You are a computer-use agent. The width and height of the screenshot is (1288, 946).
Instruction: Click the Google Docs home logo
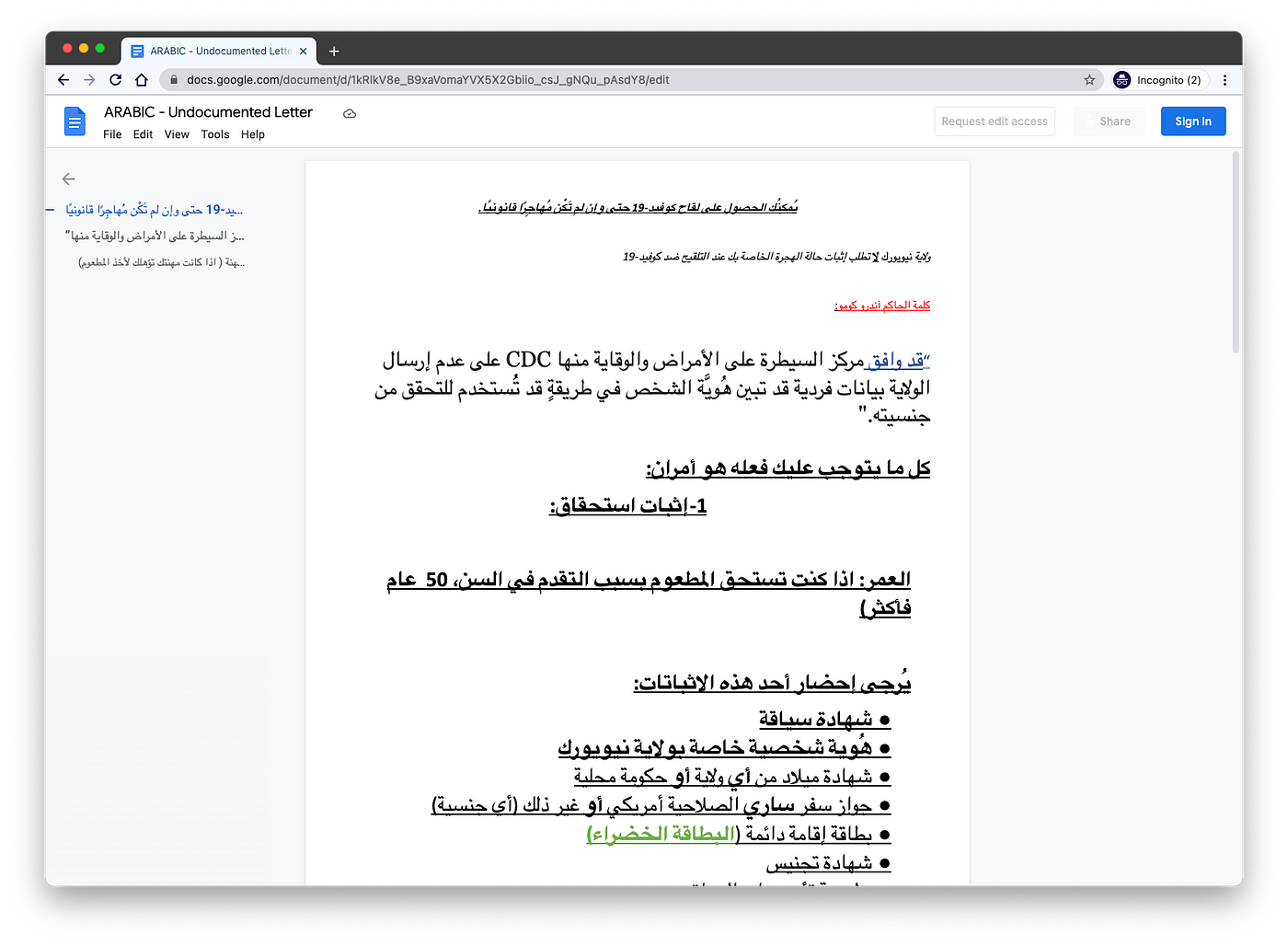pos(75,121)
